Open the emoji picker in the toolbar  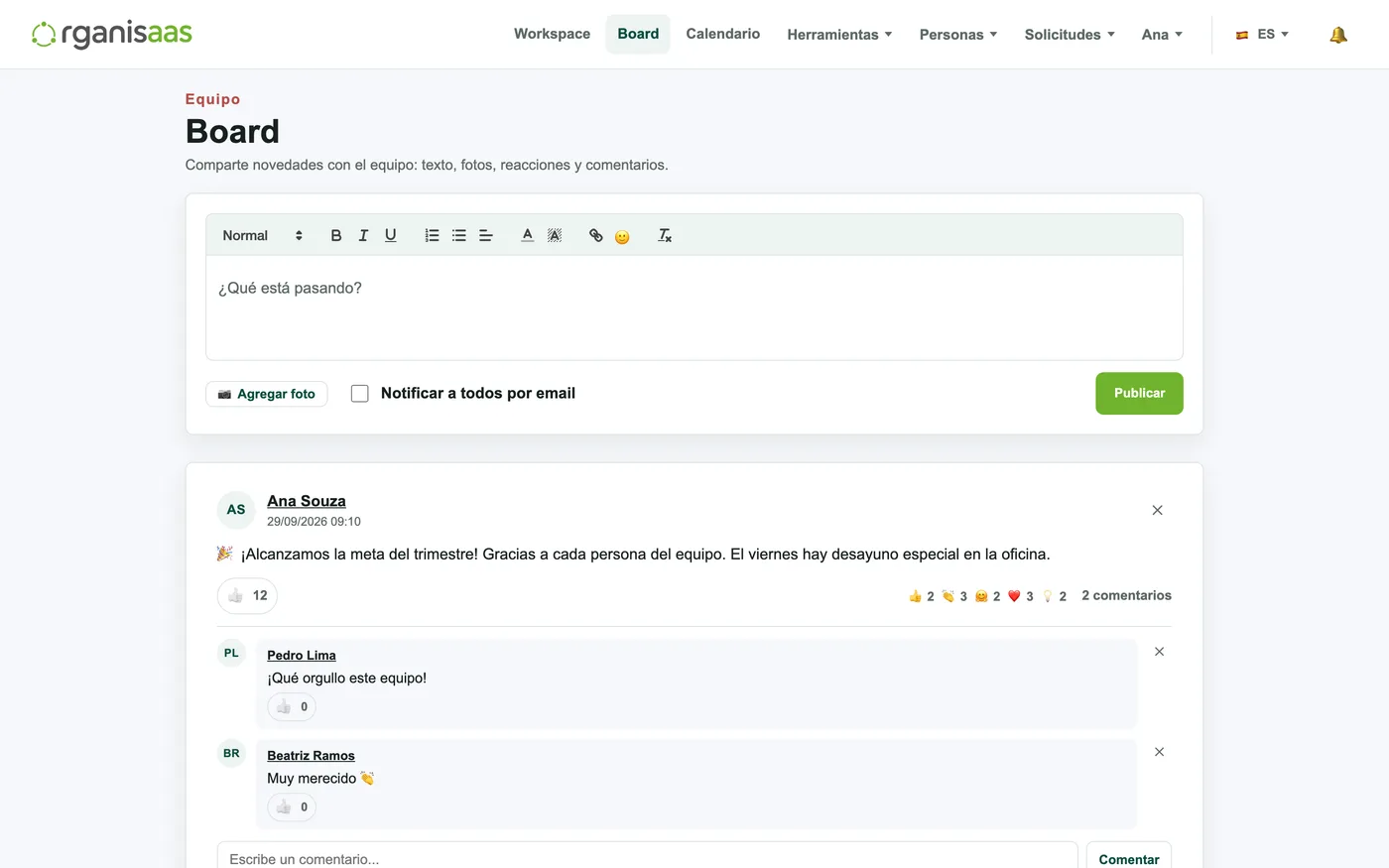(x=622, y=237)
